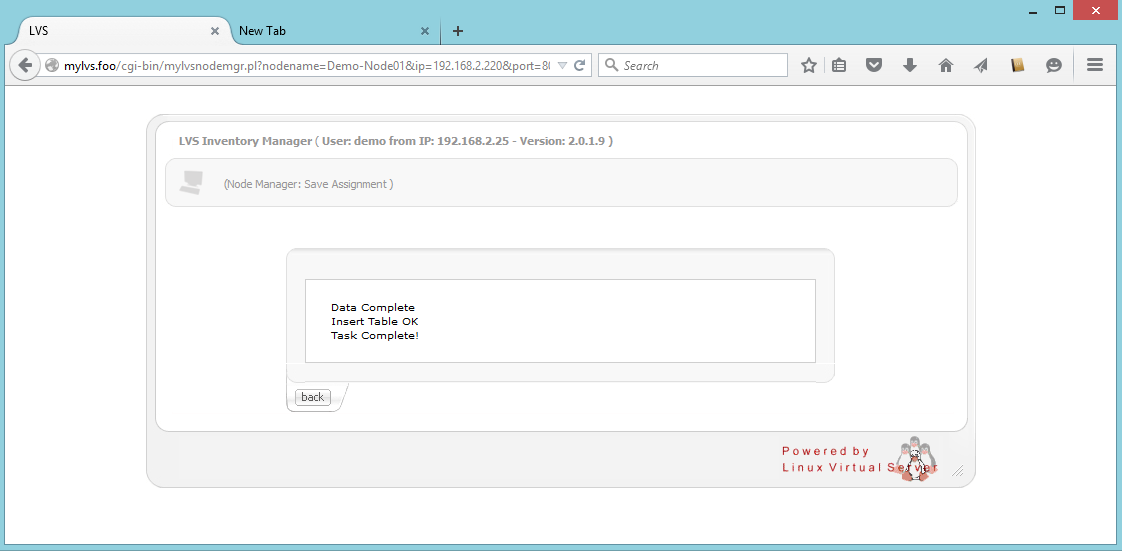Show bookmarks list icon
The image size is (1122, 551).
point(839,65)
